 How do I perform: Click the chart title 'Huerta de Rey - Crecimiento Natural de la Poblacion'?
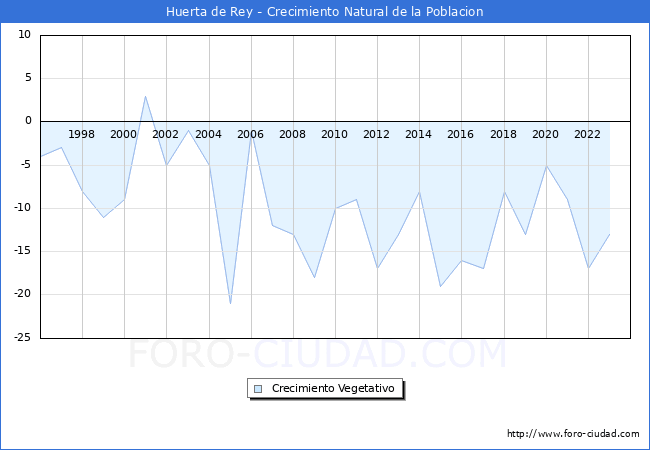tap(325, 12)
